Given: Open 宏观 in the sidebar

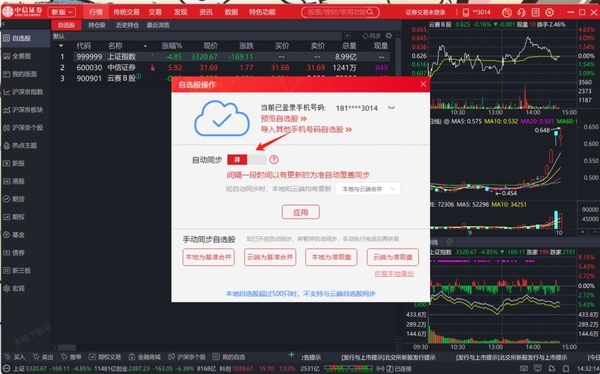Looking at the screenshot, I should click(15, 288).
